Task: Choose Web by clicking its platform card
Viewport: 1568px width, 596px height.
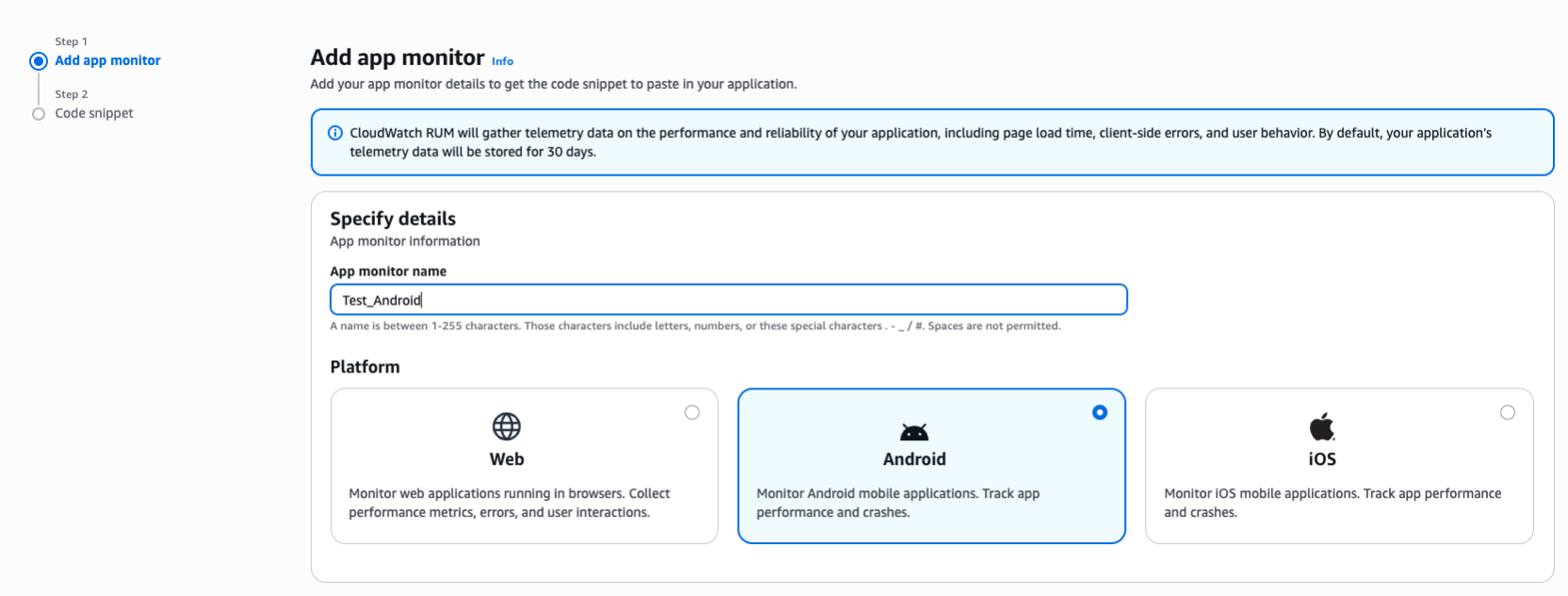Action: coord(524,466)
